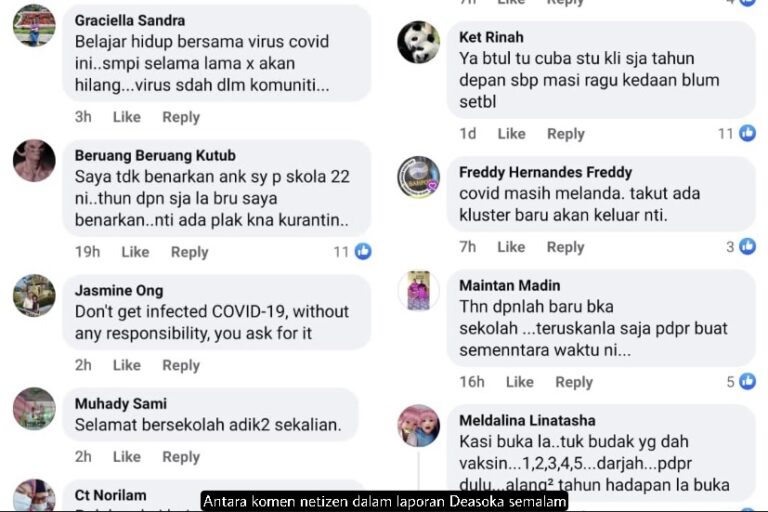The height and width of the screenshot is (512, 768).
Task: Reply to Muhady Sami's comment
Action: 181,457
